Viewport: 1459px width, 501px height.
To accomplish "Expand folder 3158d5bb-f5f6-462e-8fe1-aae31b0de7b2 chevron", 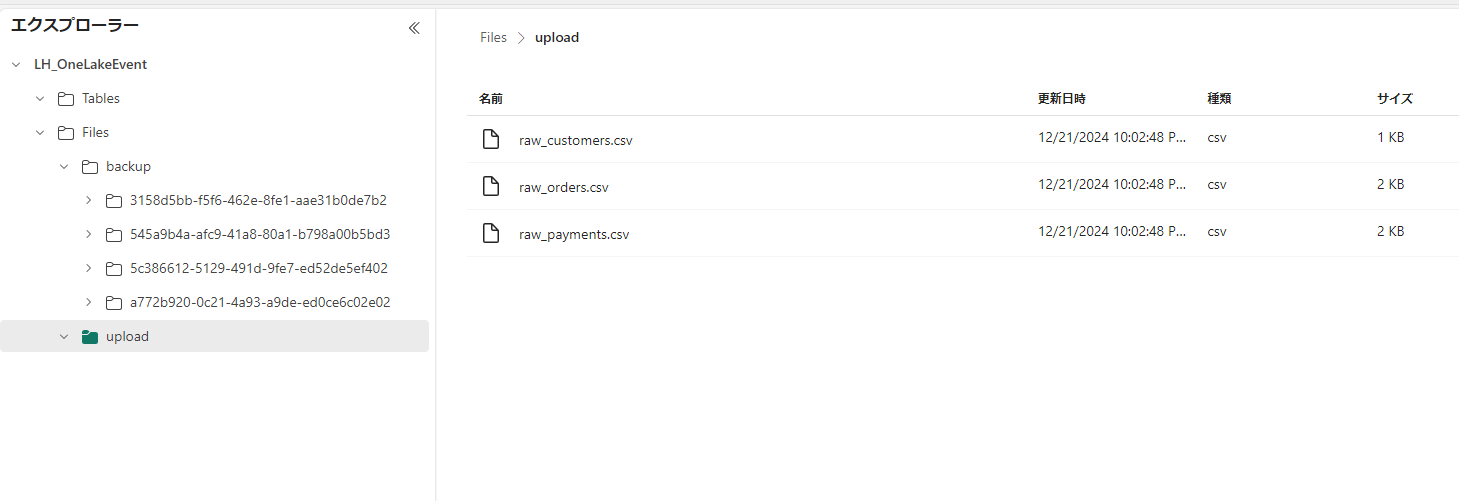I will [88, 201].
